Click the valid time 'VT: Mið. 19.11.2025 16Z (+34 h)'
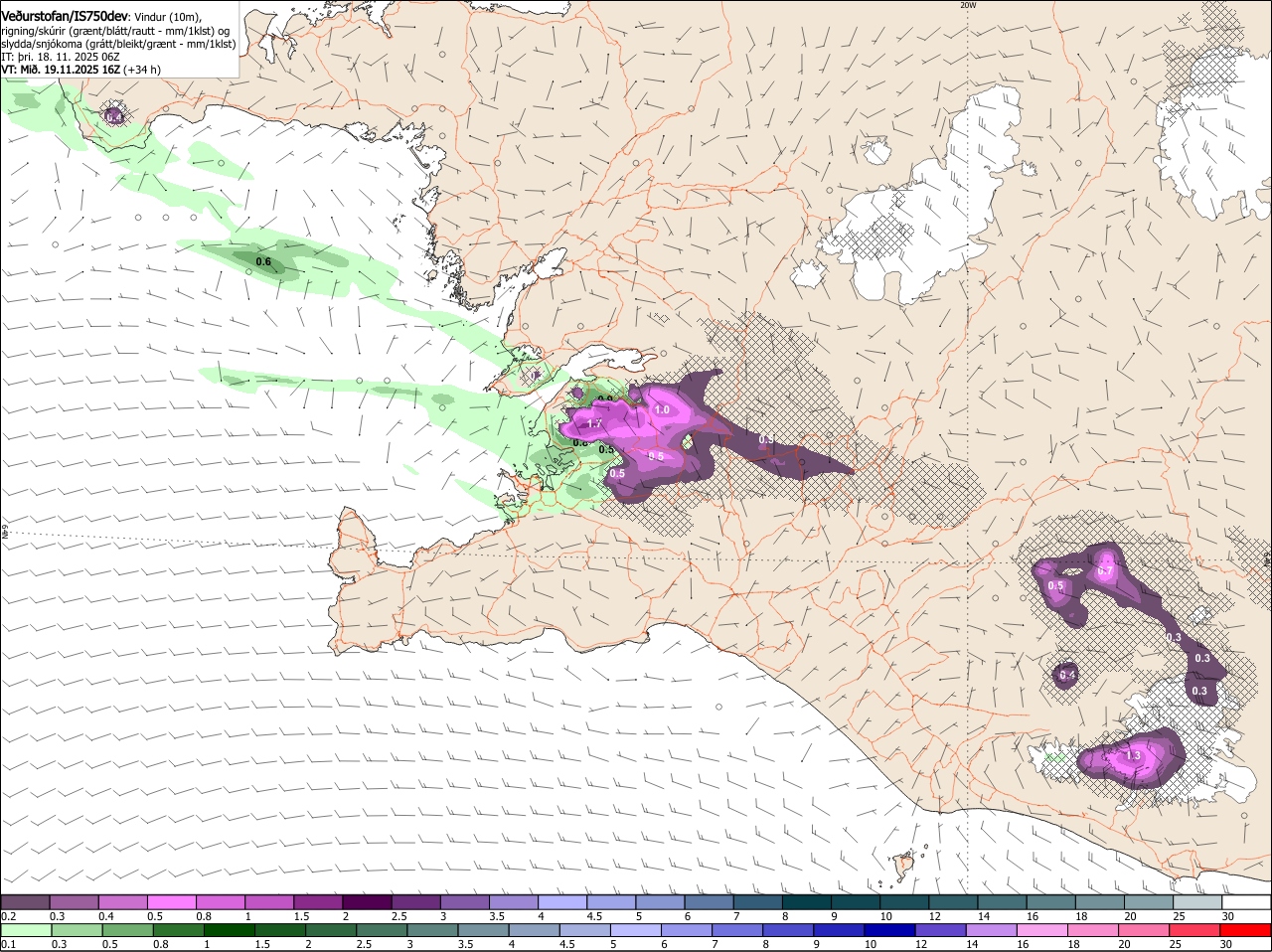 [81, 70]
